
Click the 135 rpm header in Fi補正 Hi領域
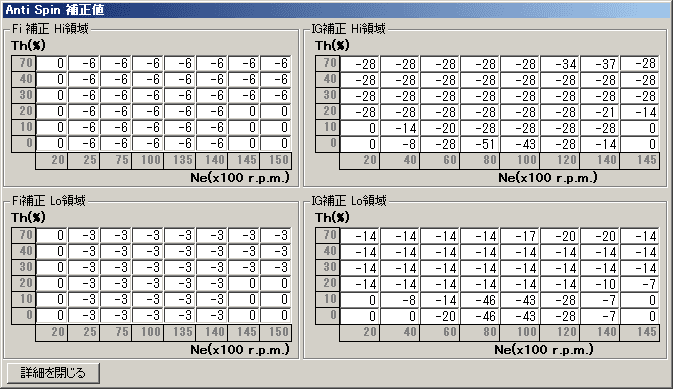(x=180, y=160)
